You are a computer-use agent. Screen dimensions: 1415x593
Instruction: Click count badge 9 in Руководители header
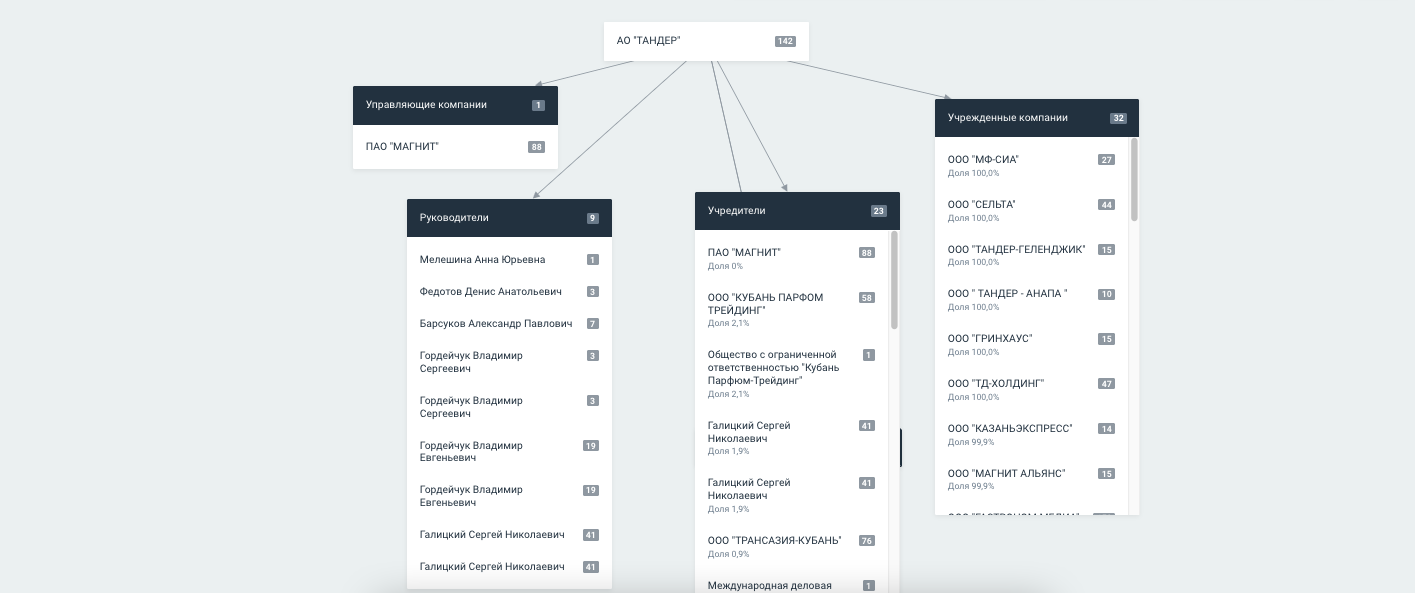pyautogui.click(x=592, y=218)
